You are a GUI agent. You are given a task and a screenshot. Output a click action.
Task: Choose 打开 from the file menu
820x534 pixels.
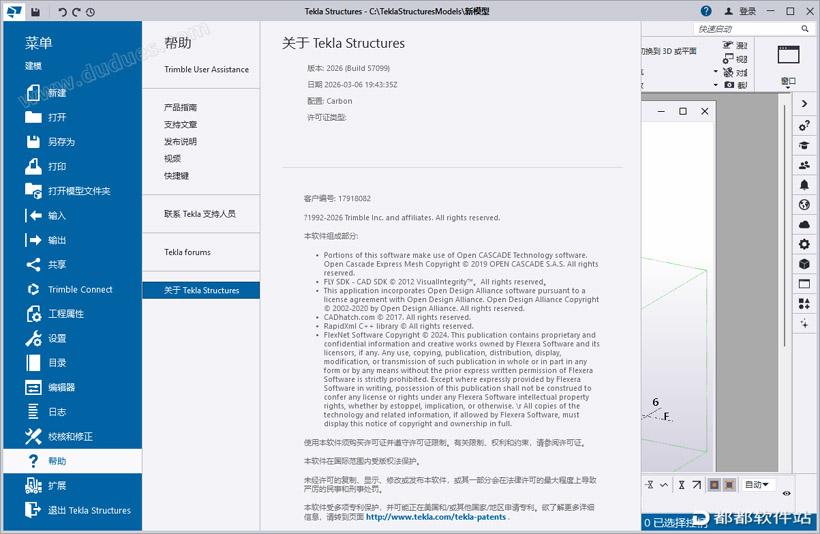(73, 117)
